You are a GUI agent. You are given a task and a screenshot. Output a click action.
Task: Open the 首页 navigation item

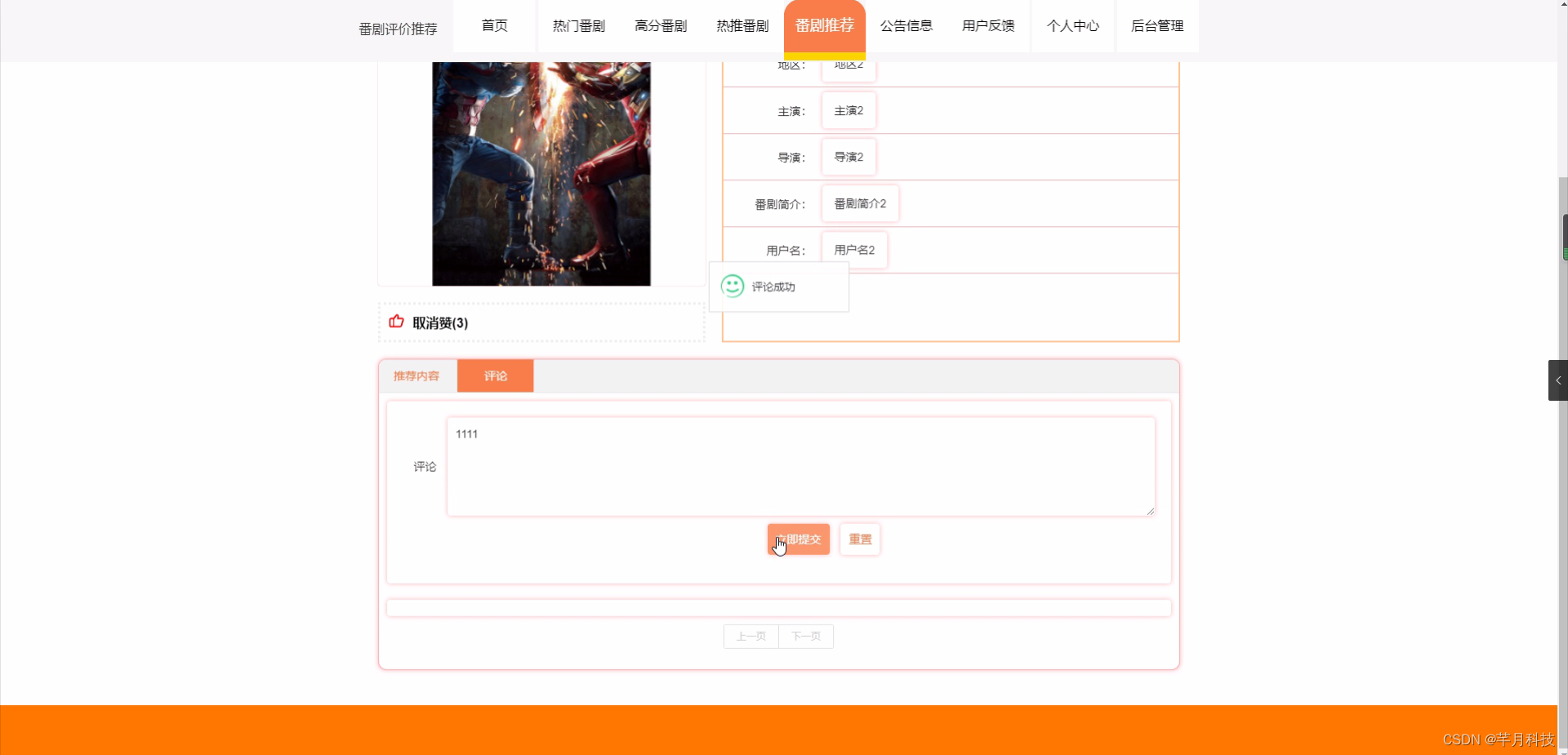pos(494,25)
